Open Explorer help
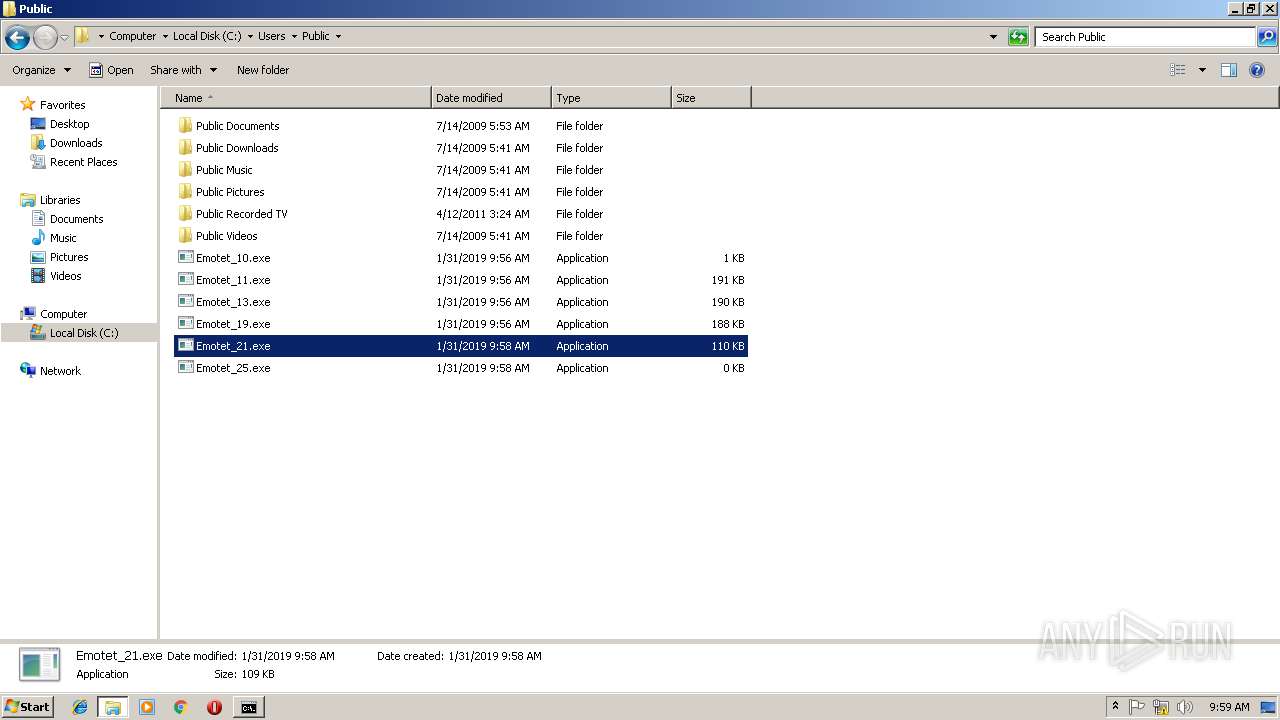 pyautogui.click(x=1257, y=70)
